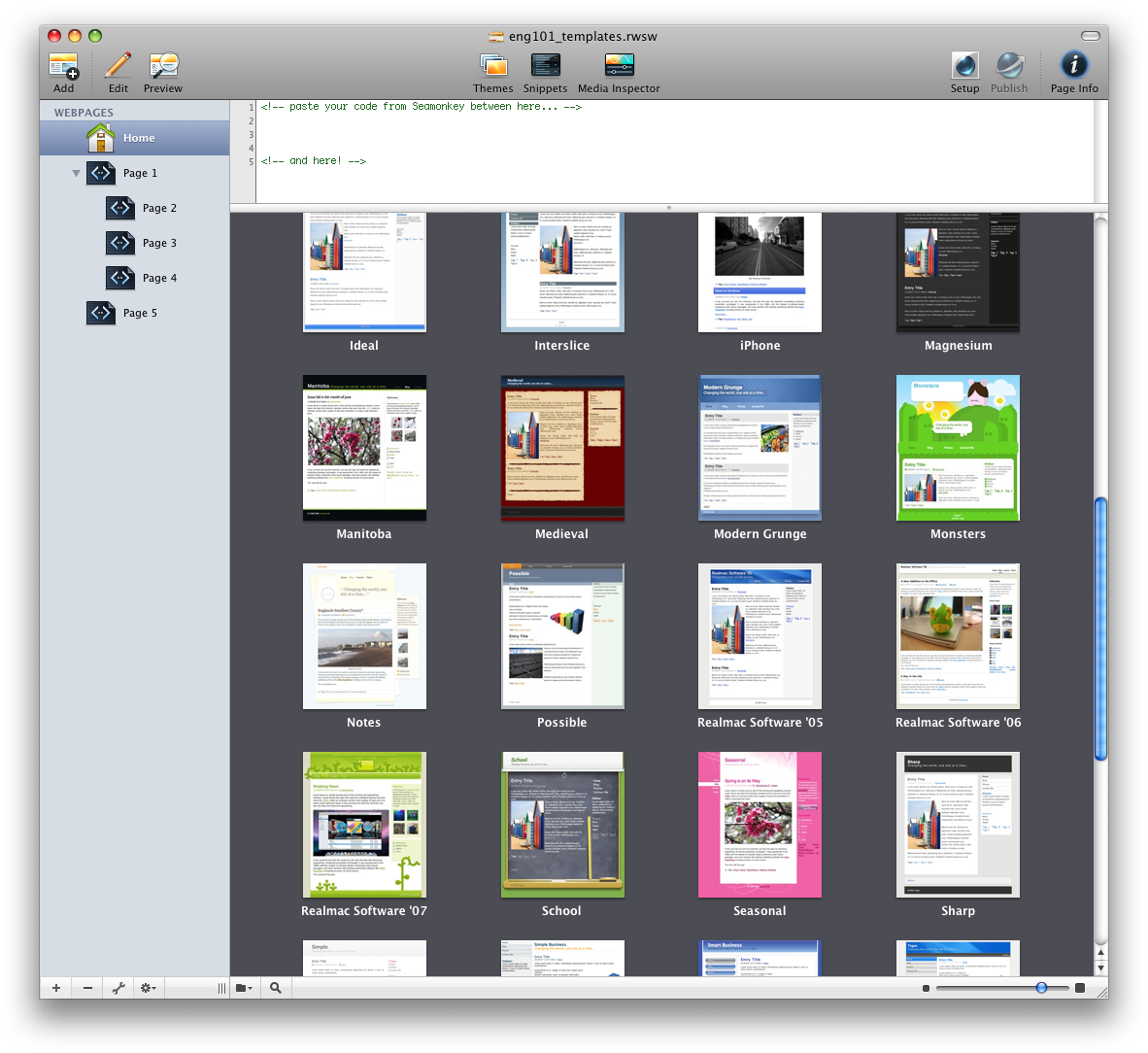This screenshot has height=1053, width=1148.
Task: Choose the Realmac Software '05 theme thumbnail
Action: click(x=760, y=636)
